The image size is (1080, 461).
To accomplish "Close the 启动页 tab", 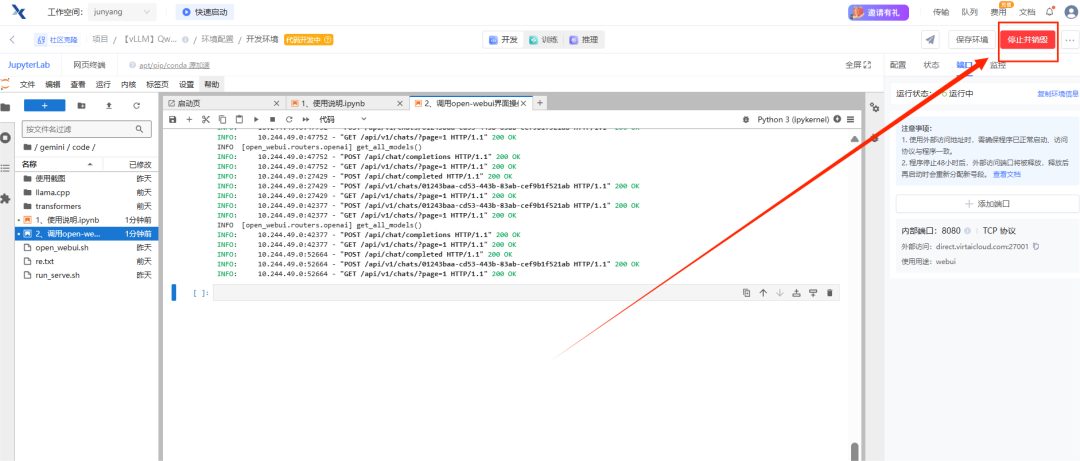I will click(x=277, y=103).
